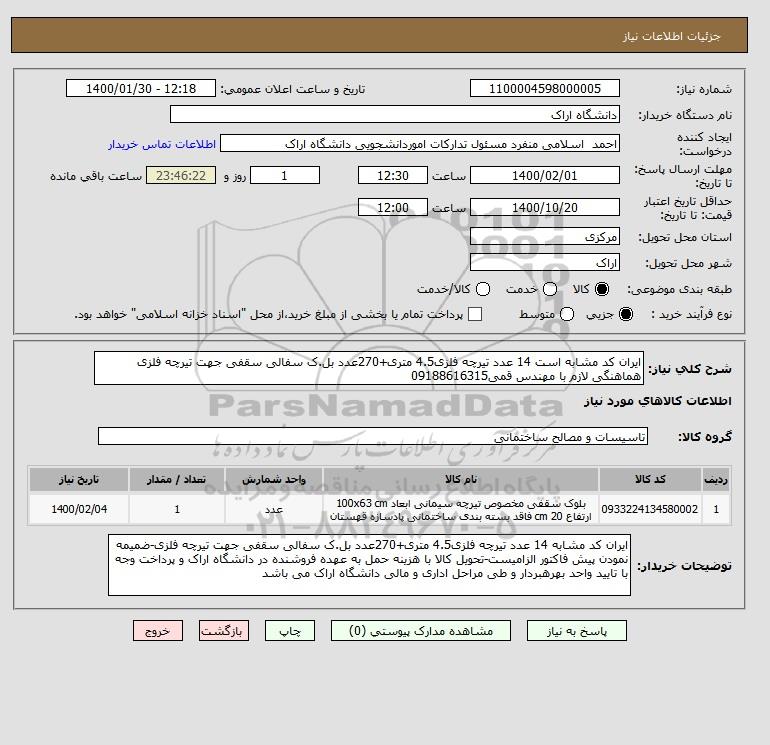Image resolution: width=770 pixels, height=745 pixels.
Task: Click the buyer name field دانشگاه اراک
Action: pos(395,114)
